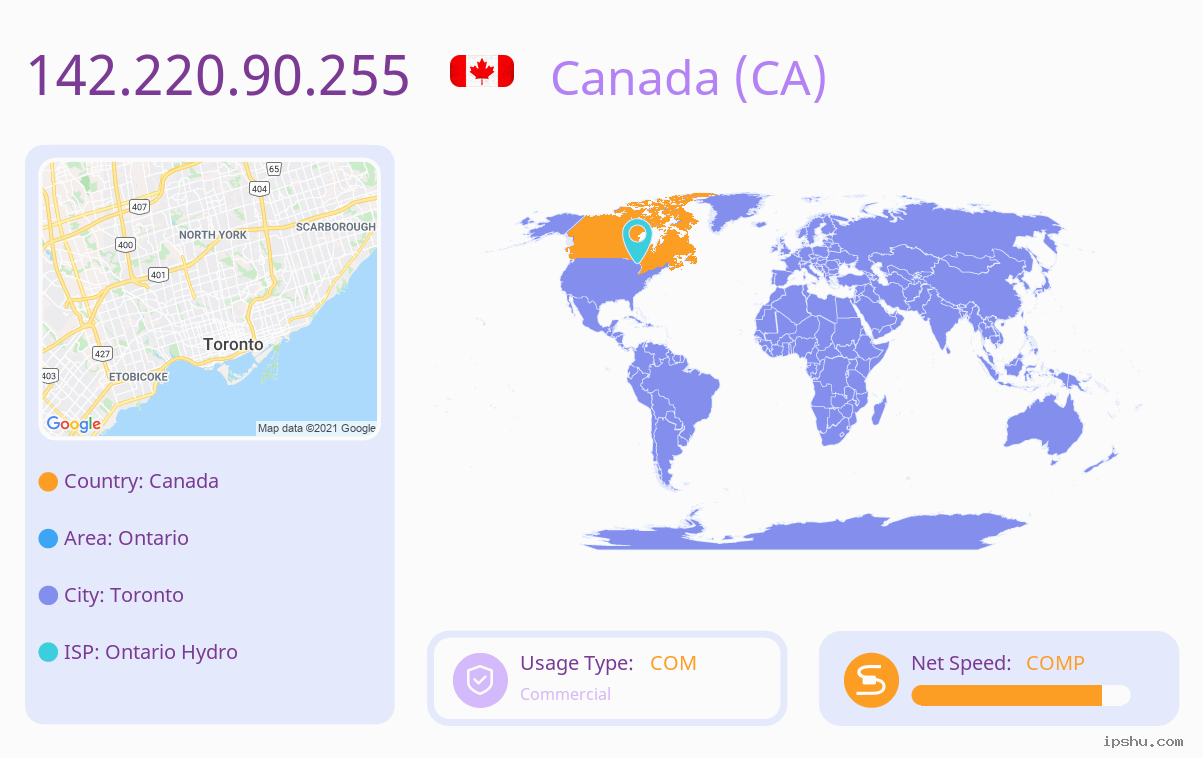This screenshot has height=758, width=1203.
Task: Click the Commercial usage type label
Action: pos(565,694)
